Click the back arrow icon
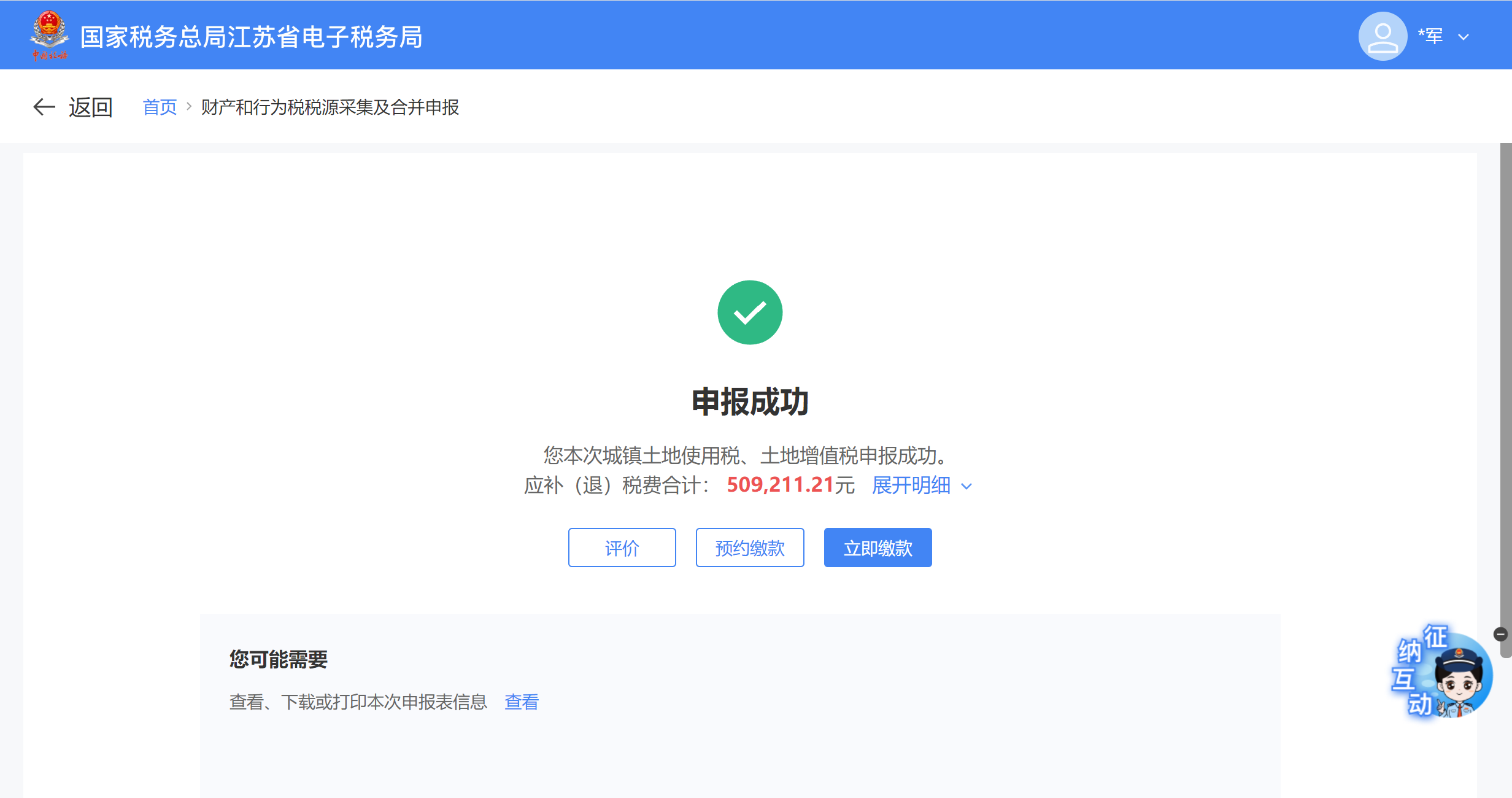The height and width of the screenshot is (798, 1512). click(44, 107)
